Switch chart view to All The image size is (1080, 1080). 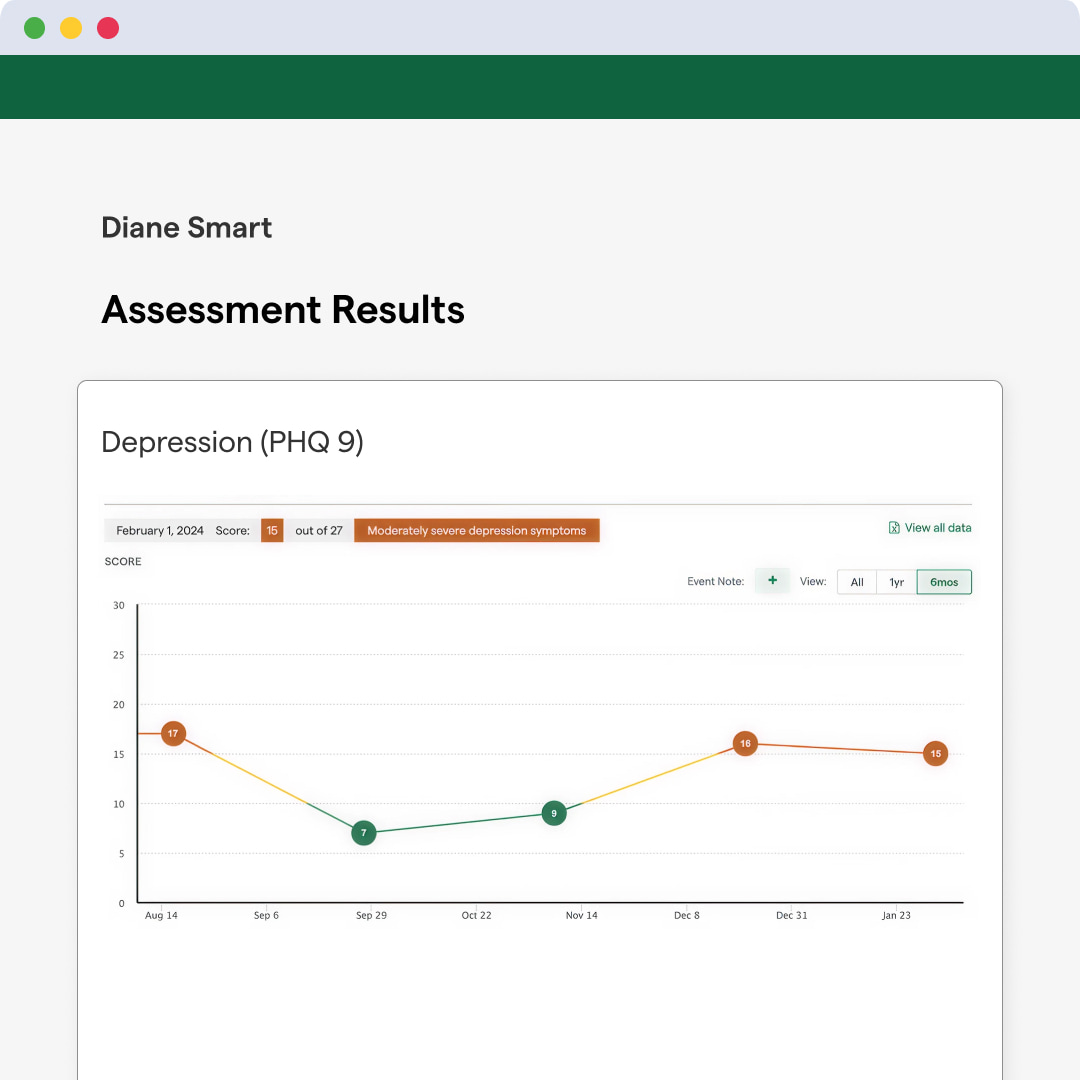(x=857, y=582)
